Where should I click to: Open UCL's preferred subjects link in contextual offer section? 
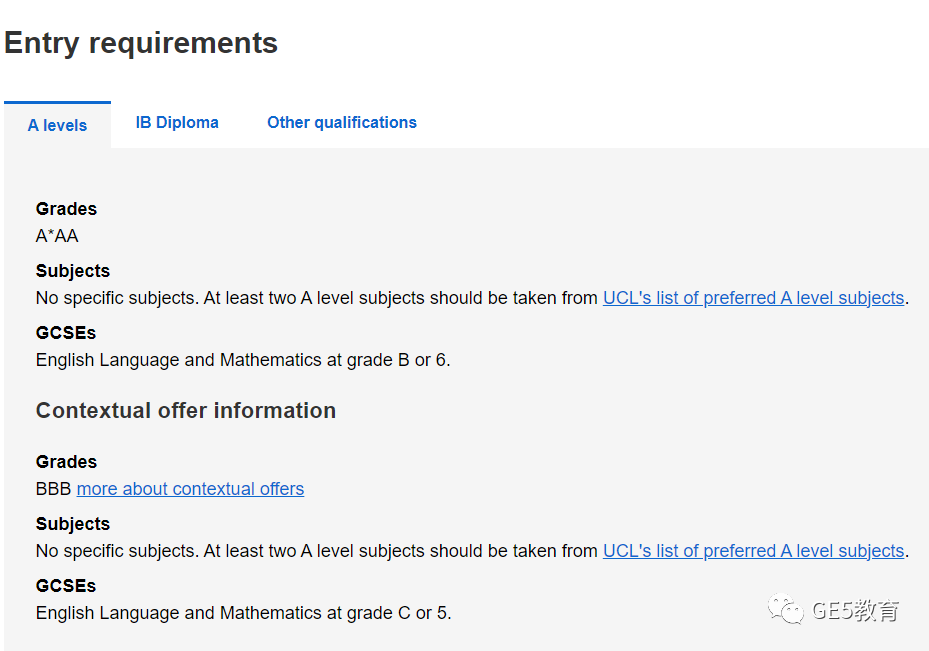coord(754,551)
